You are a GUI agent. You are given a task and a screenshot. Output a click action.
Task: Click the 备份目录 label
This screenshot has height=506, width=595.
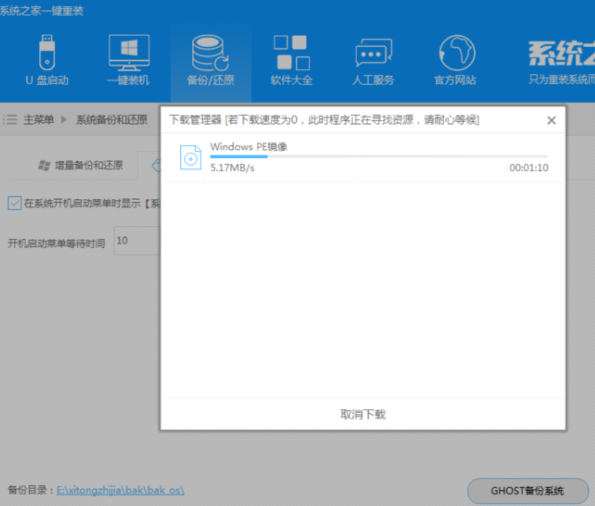click(31, 490)
